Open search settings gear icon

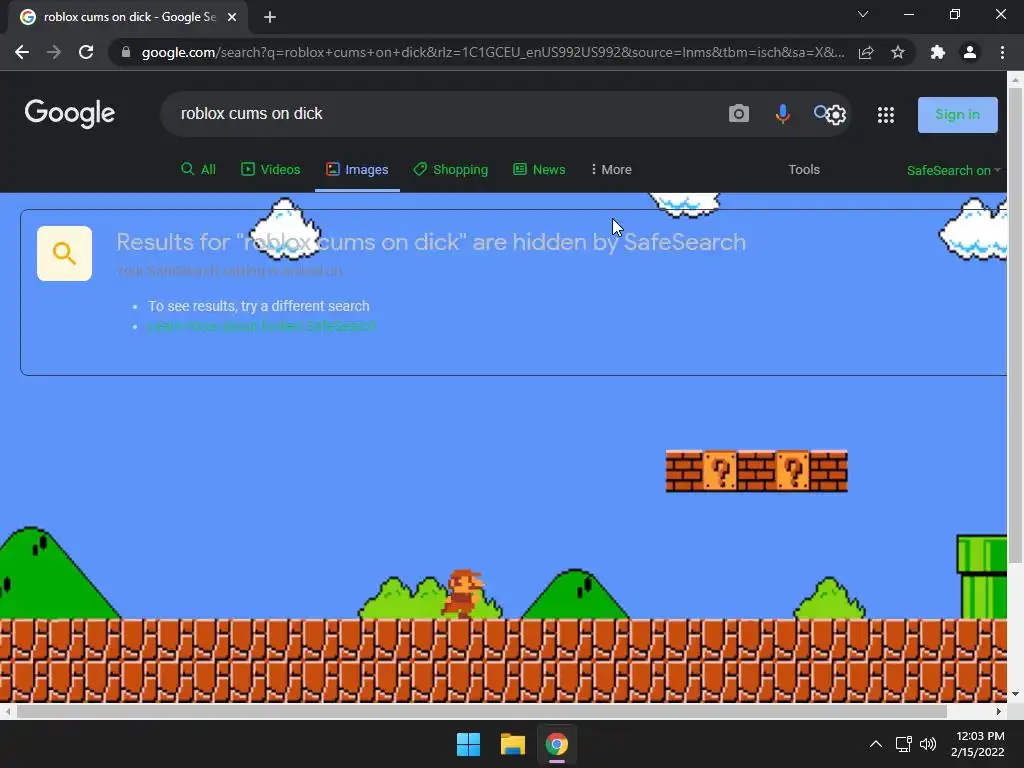coord(836,115)
